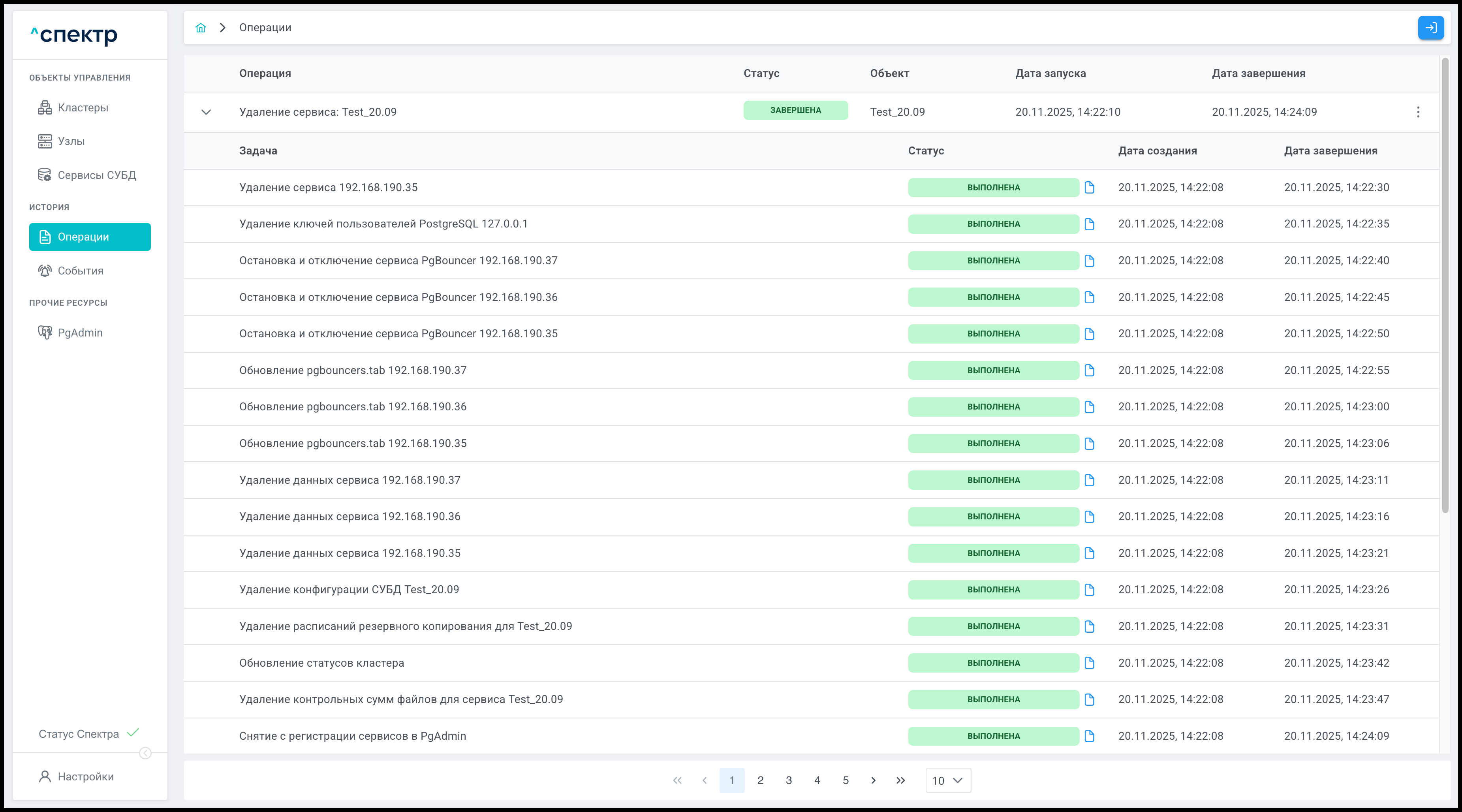Viewport: 1462px width, 812px height.
Task: Go to Узлы section
Action: (x=71, y=141)
